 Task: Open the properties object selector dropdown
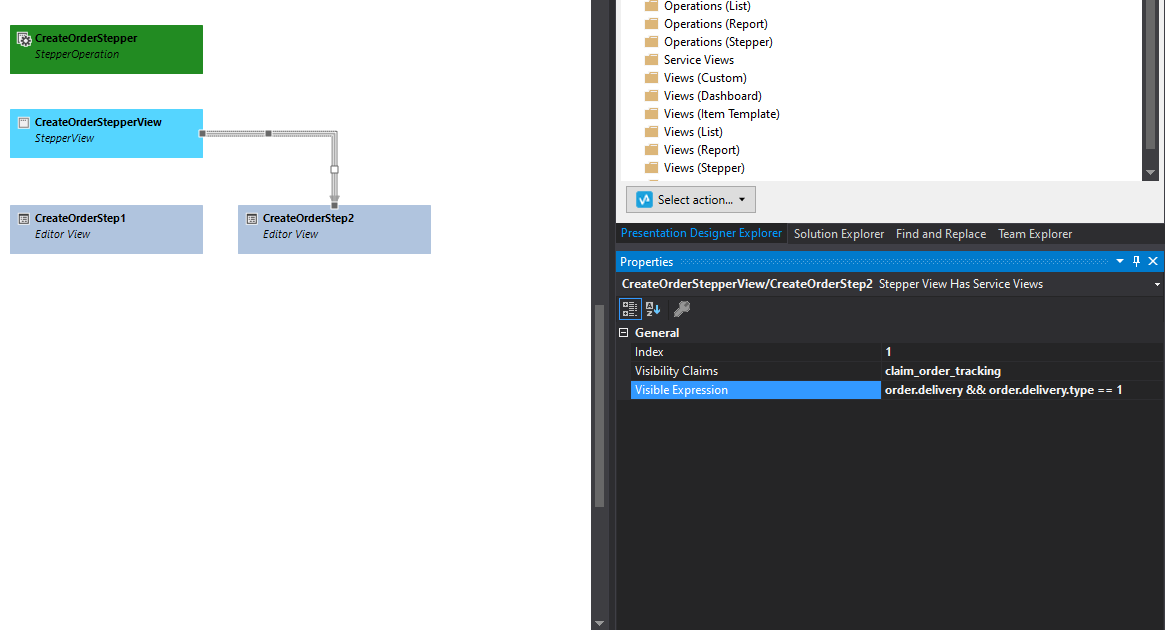tap(1157, 285)
